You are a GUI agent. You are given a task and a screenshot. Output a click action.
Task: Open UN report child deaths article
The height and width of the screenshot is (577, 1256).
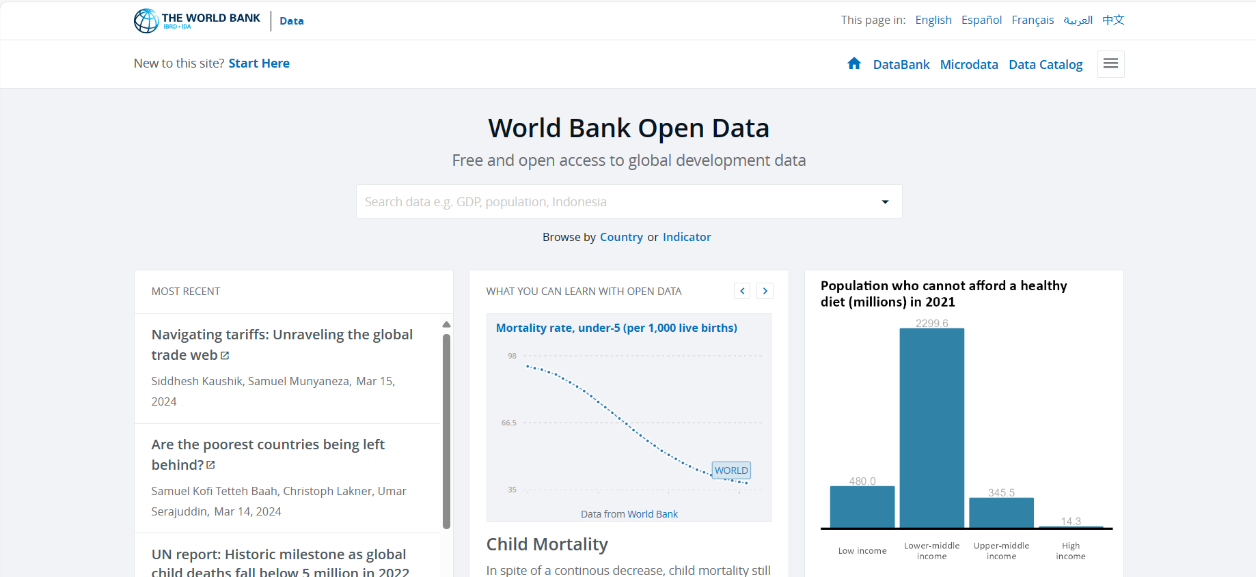click(x=280, y=563)
